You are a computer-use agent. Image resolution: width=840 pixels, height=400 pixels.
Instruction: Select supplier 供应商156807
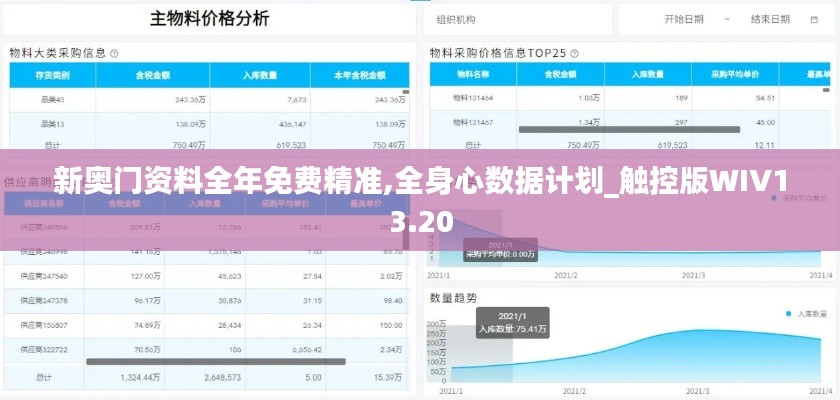44,325
